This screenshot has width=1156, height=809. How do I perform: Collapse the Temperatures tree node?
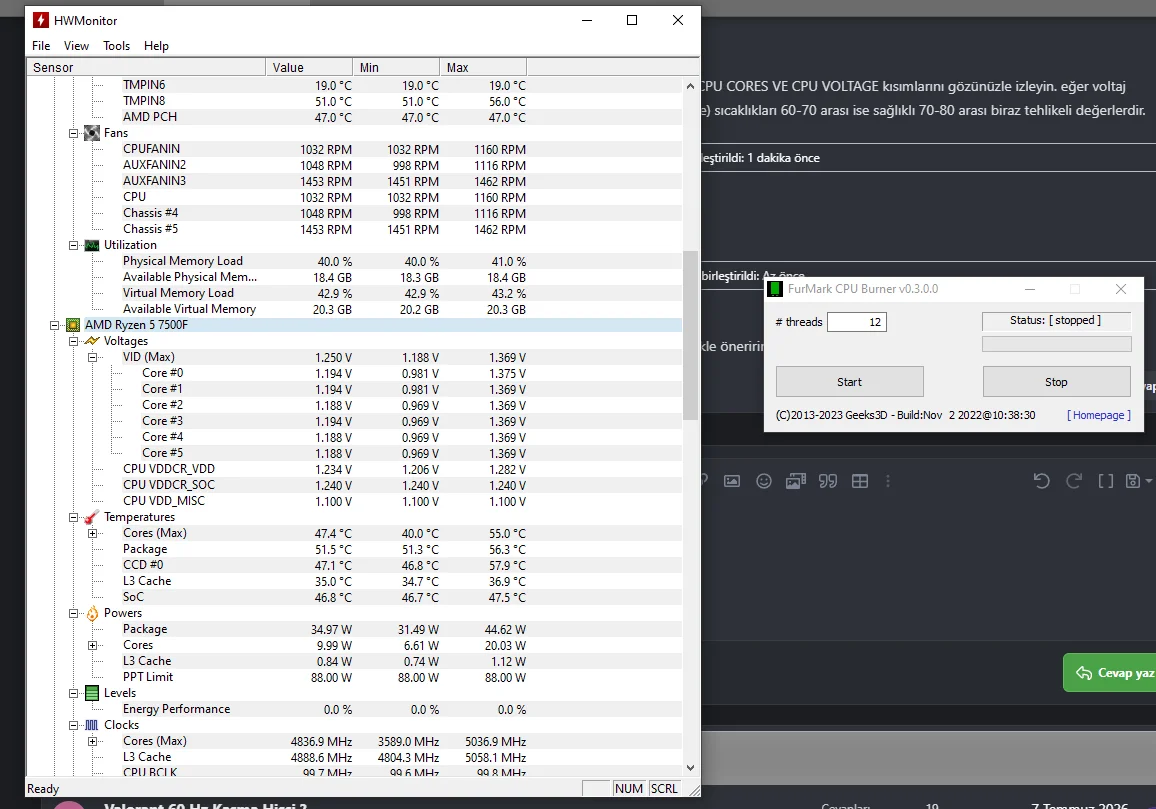click(x=73, y=518)
